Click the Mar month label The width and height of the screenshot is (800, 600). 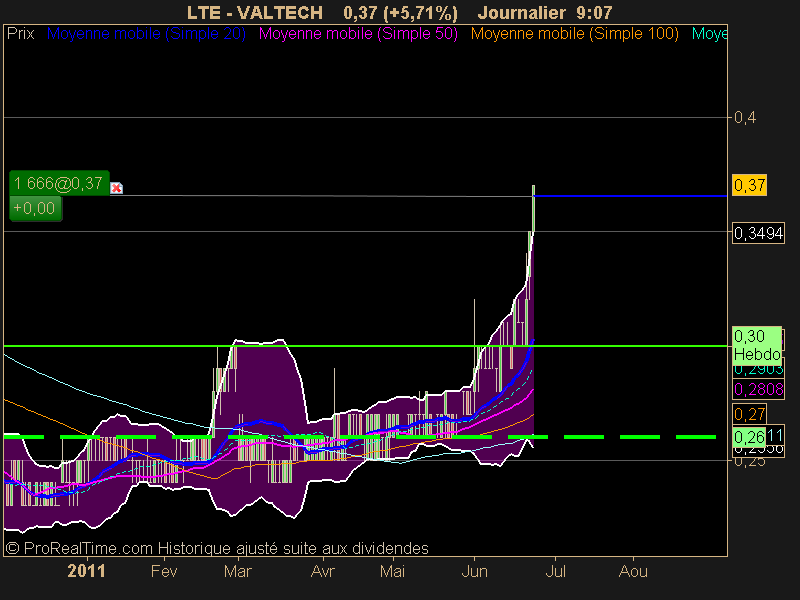(238, 571)
